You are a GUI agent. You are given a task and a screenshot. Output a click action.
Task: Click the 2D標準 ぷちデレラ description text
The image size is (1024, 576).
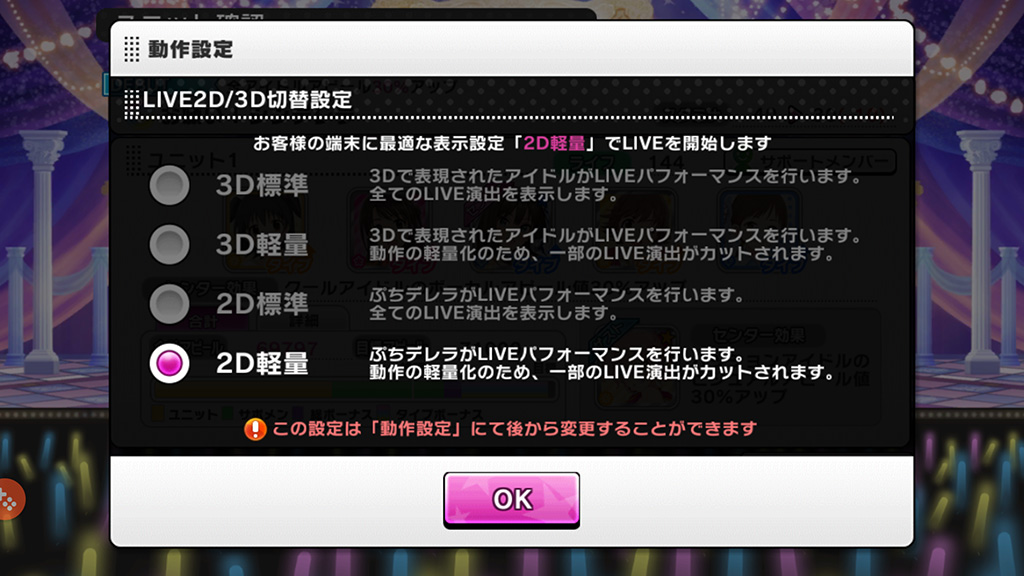(556, 304)
